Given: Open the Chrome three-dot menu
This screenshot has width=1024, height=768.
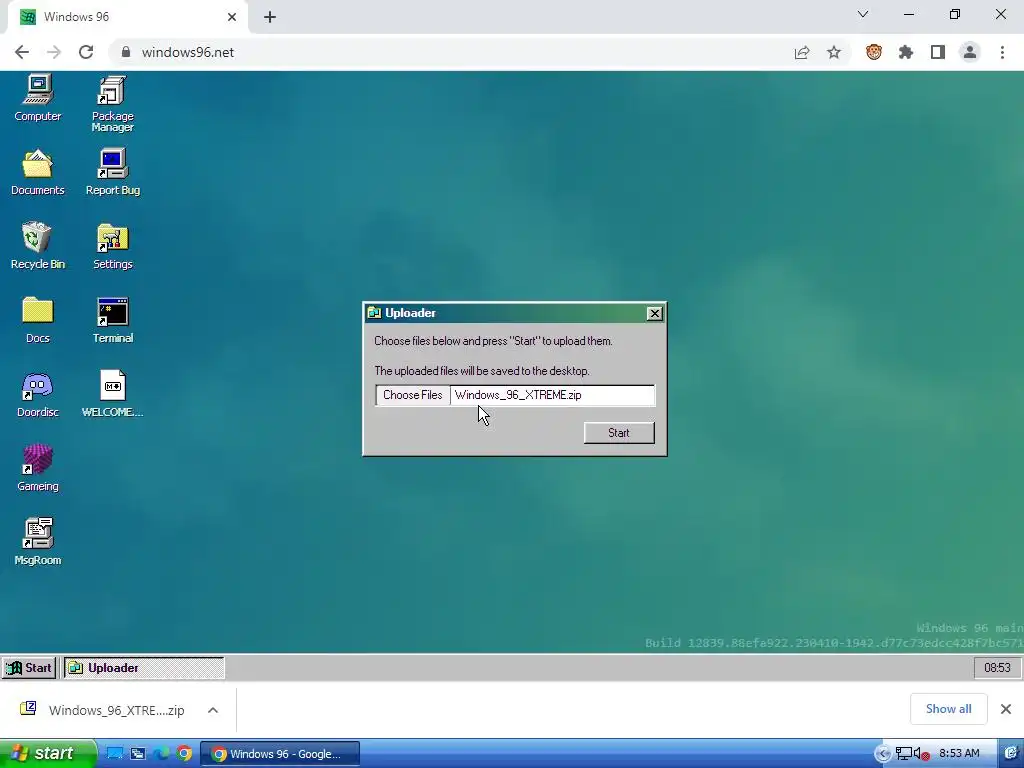Looking at the screenshot, I should coord(1002,52).
